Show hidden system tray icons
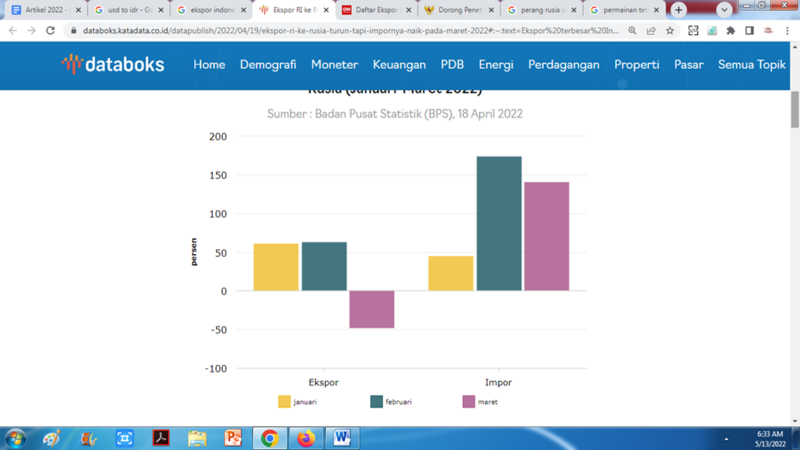Screen dimensions: 800x450 [726, 438]
